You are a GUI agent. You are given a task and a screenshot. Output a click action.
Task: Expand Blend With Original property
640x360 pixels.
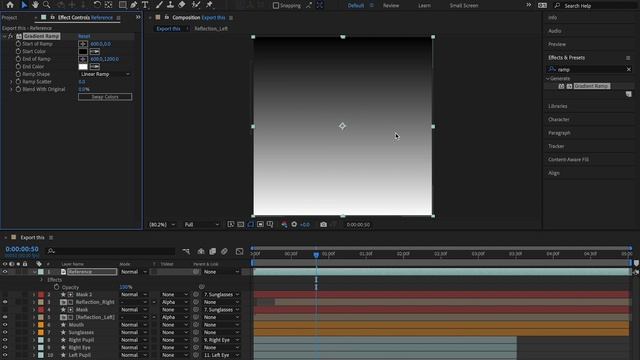point(11,89)
